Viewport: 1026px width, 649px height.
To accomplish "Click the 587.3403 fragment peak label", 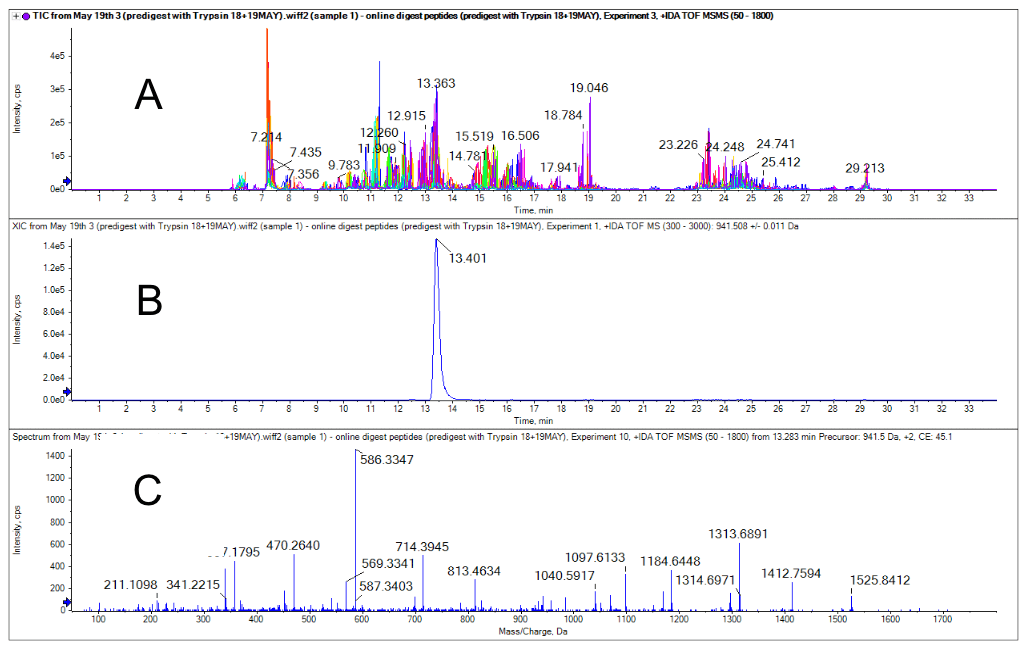I will point(386,586).
